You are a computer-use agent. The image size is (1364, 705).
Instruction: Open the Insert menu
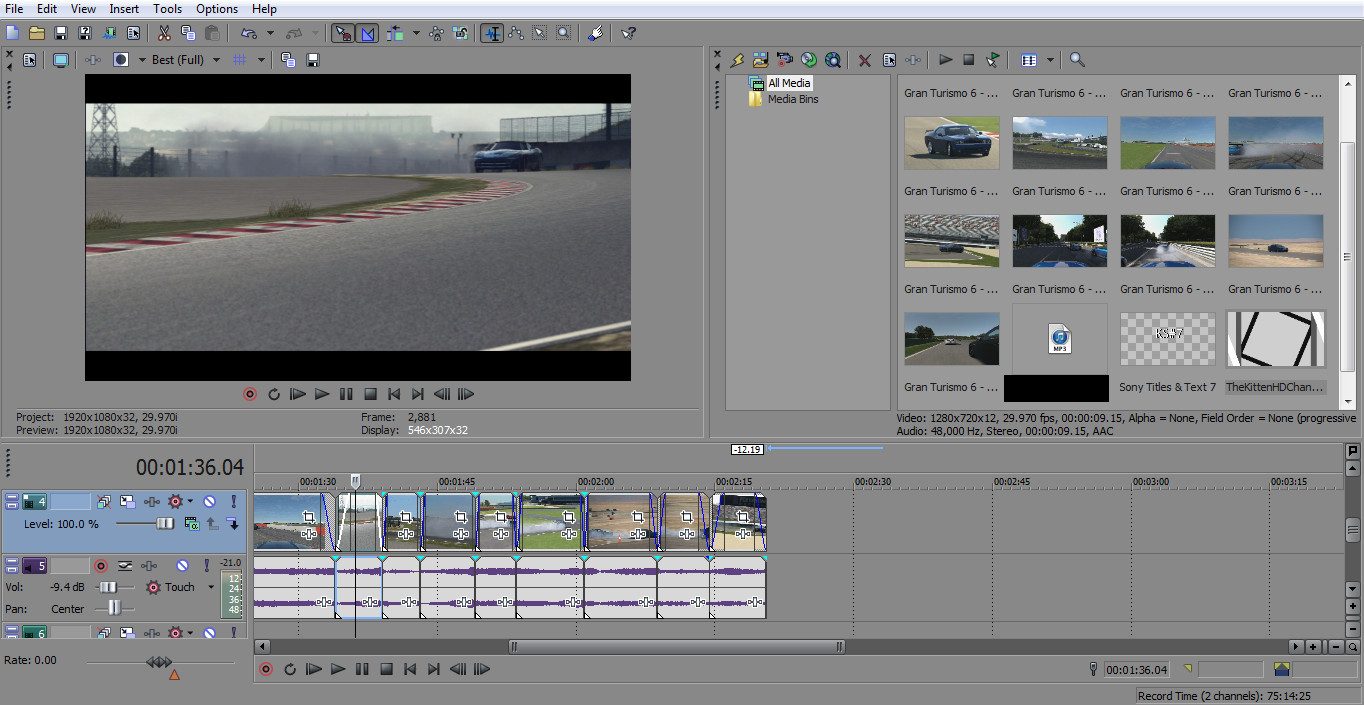(x=124, y=9)
